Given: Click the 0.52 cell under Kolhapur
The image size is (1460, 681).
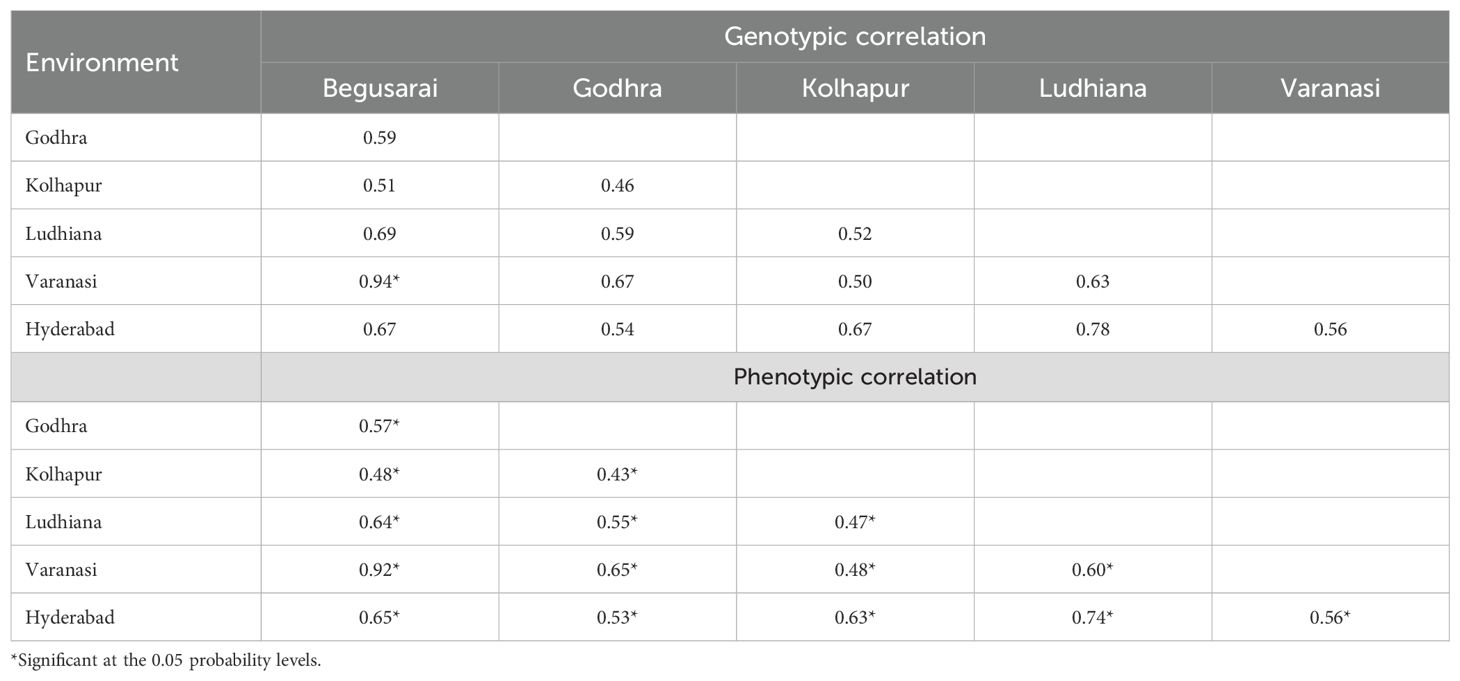Looking at the screenshot, I should pyautogui.click(x=855, y=234).
